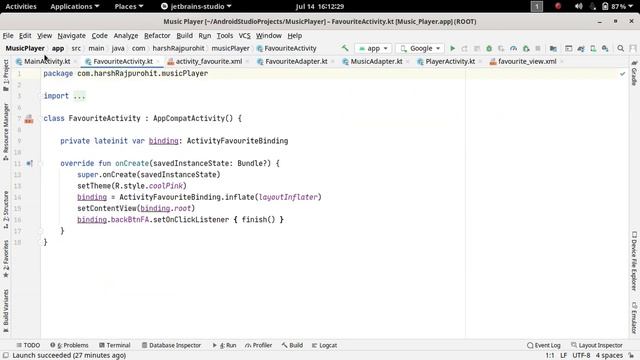
Task: Click the red recording indicator in top bar
Action: point(558,6)
